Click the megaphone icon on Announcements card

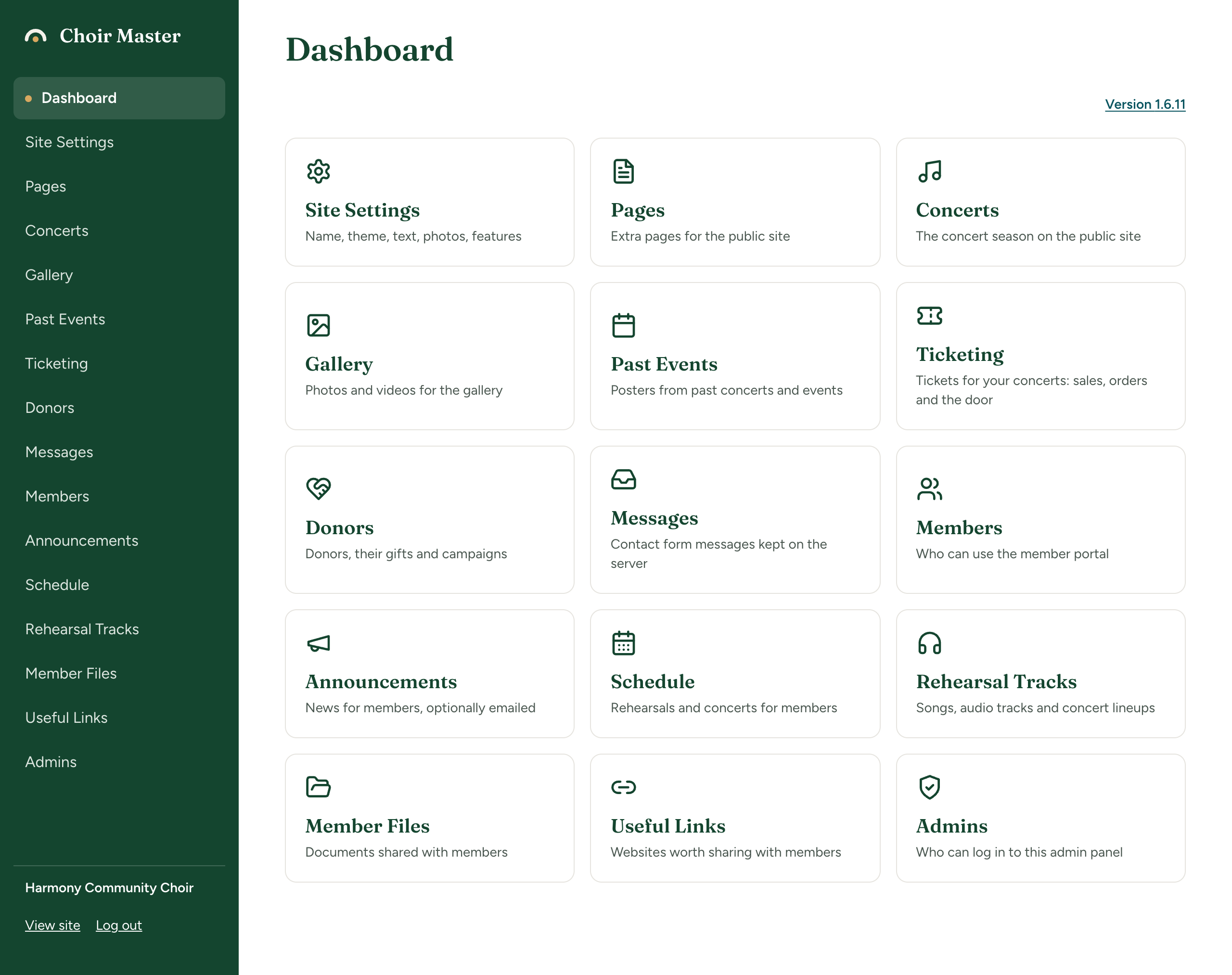coord(318,643)
